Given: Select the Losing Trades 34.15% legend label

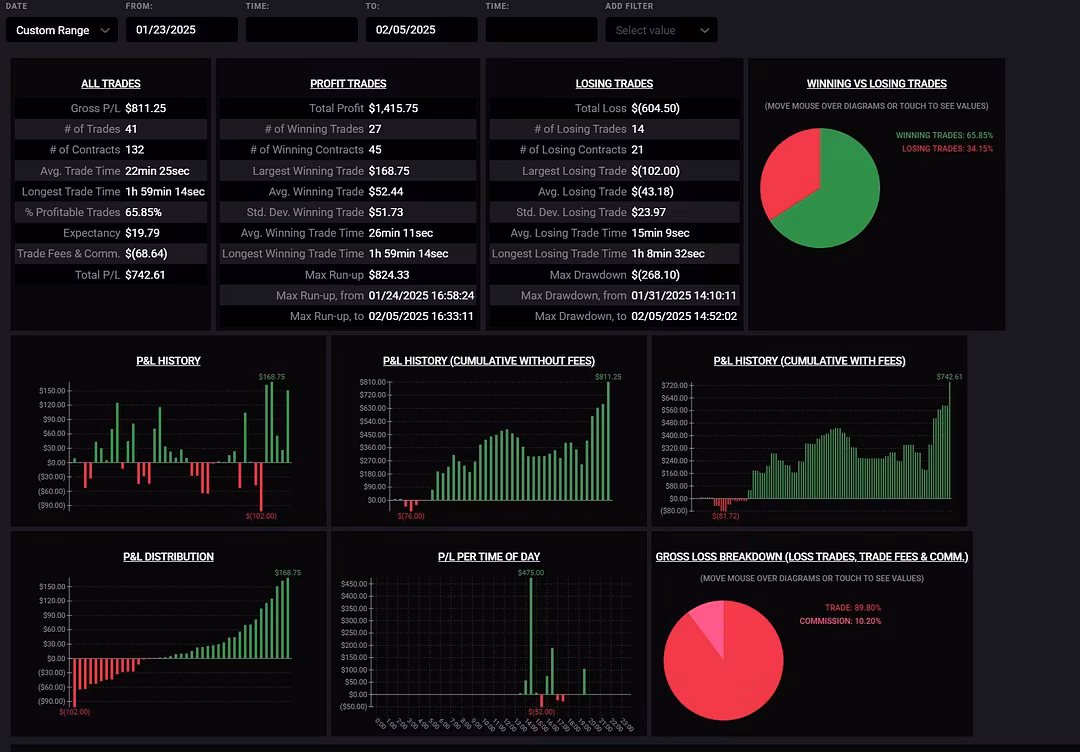Looking at the screenshot, I should point(946,149).
